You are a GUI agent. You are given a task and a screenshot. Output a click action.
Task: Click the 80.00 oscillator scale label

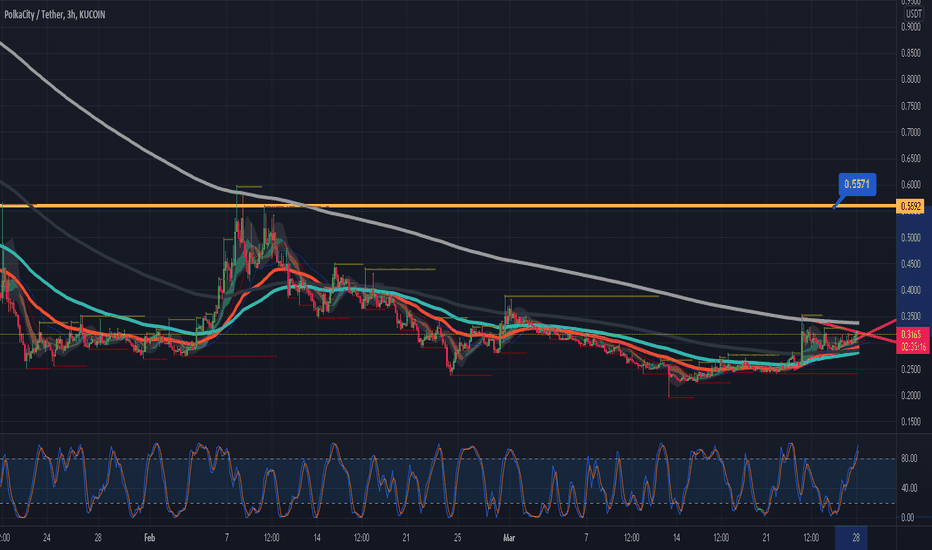coord(909,458)
